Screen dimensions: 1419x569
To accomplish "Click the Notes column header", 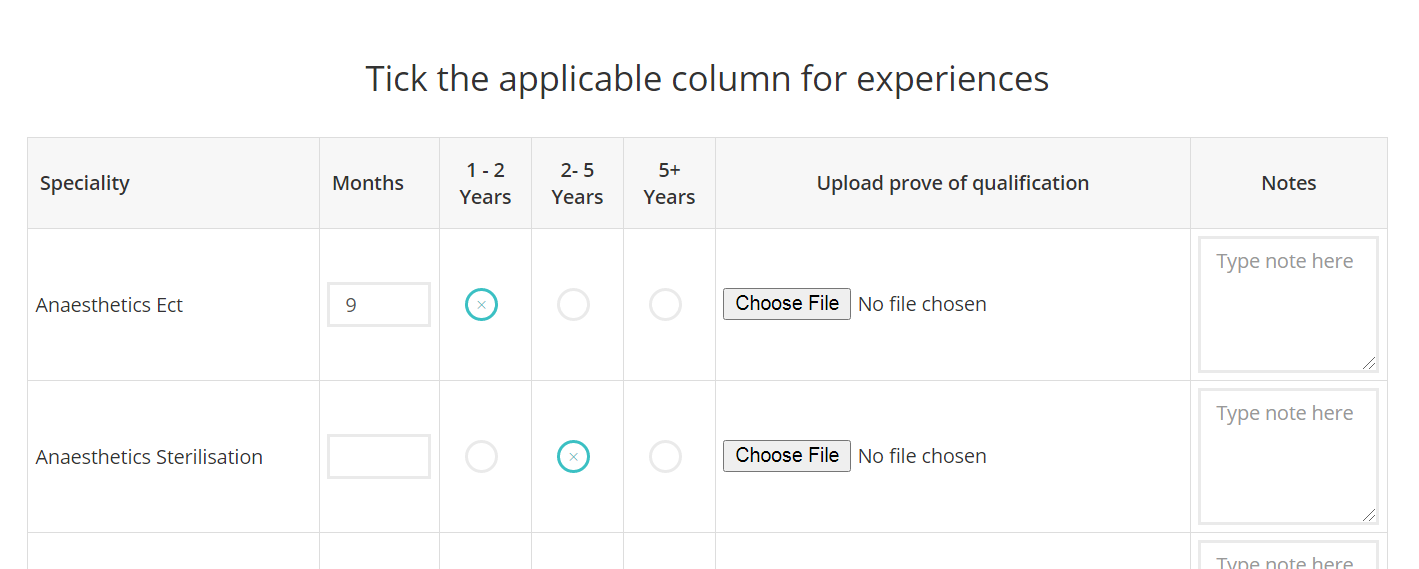I will click(x=1288, y=183).
